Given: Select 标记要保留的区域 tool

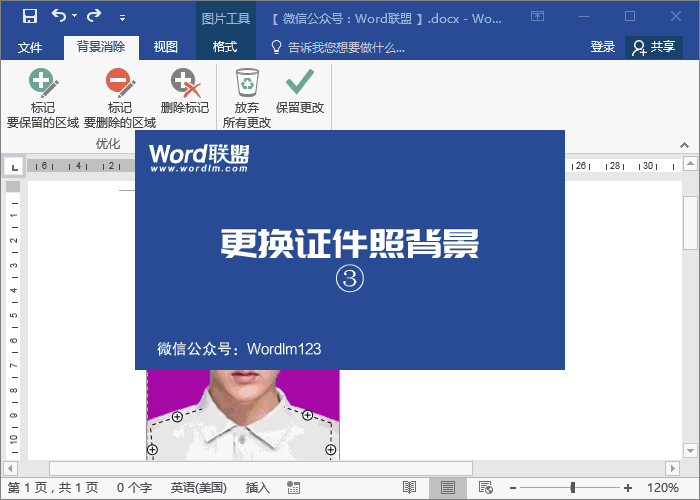Looking at the screenshot, I should click(42, 99).
